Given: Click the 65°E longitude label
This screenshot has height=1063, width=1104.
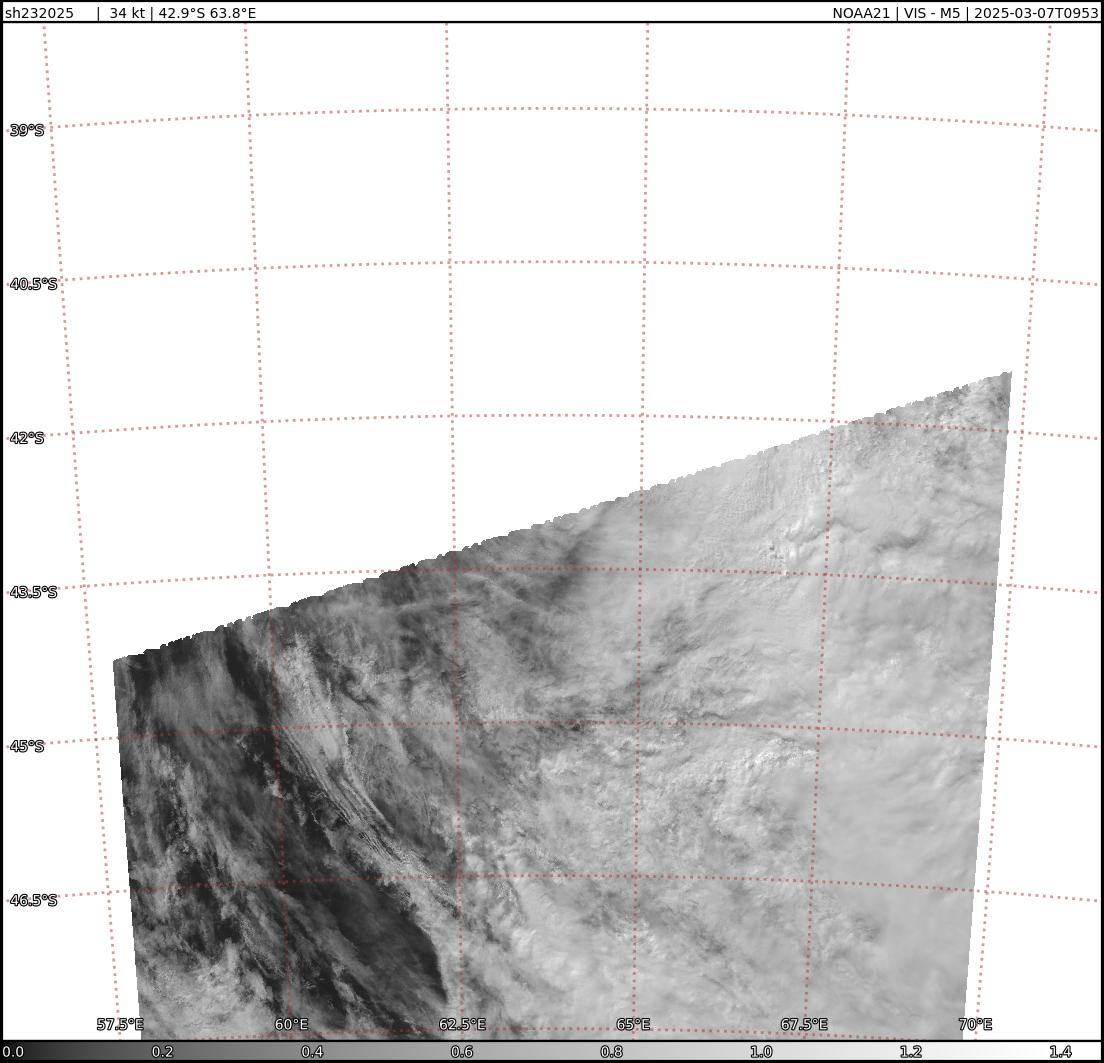Looking at the screenshot, I should click(633, 1024).
